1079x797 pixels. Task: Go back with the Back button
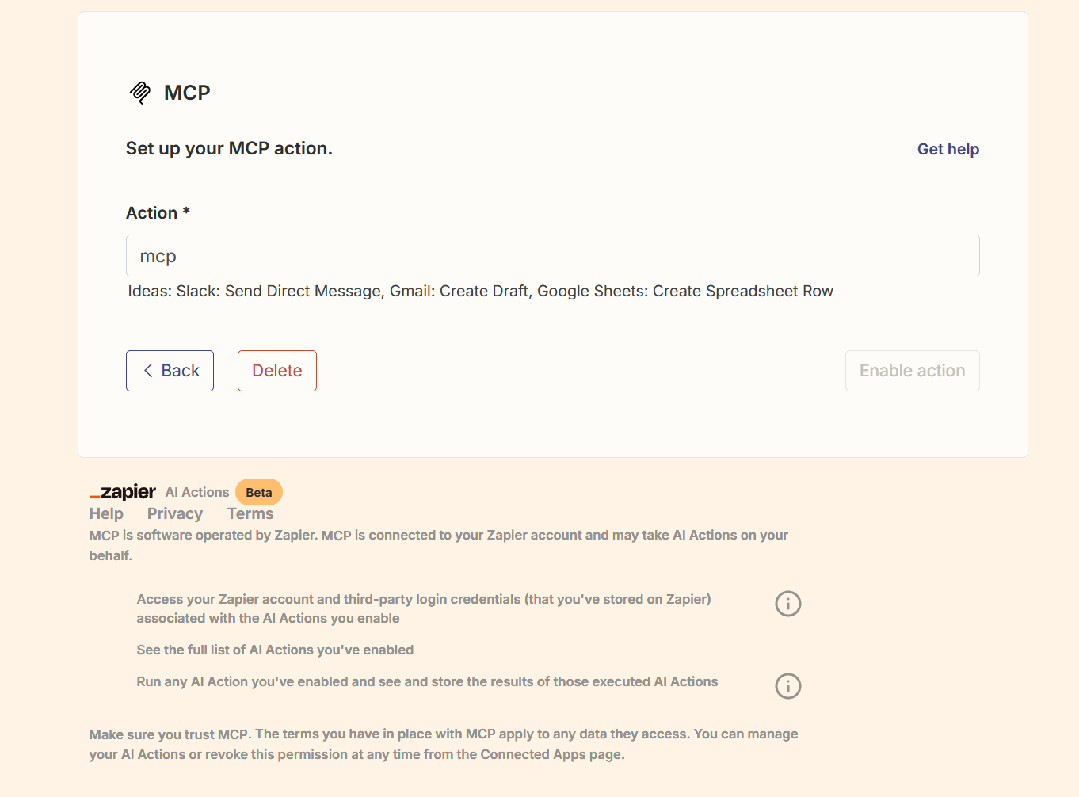tap(170, 370)
